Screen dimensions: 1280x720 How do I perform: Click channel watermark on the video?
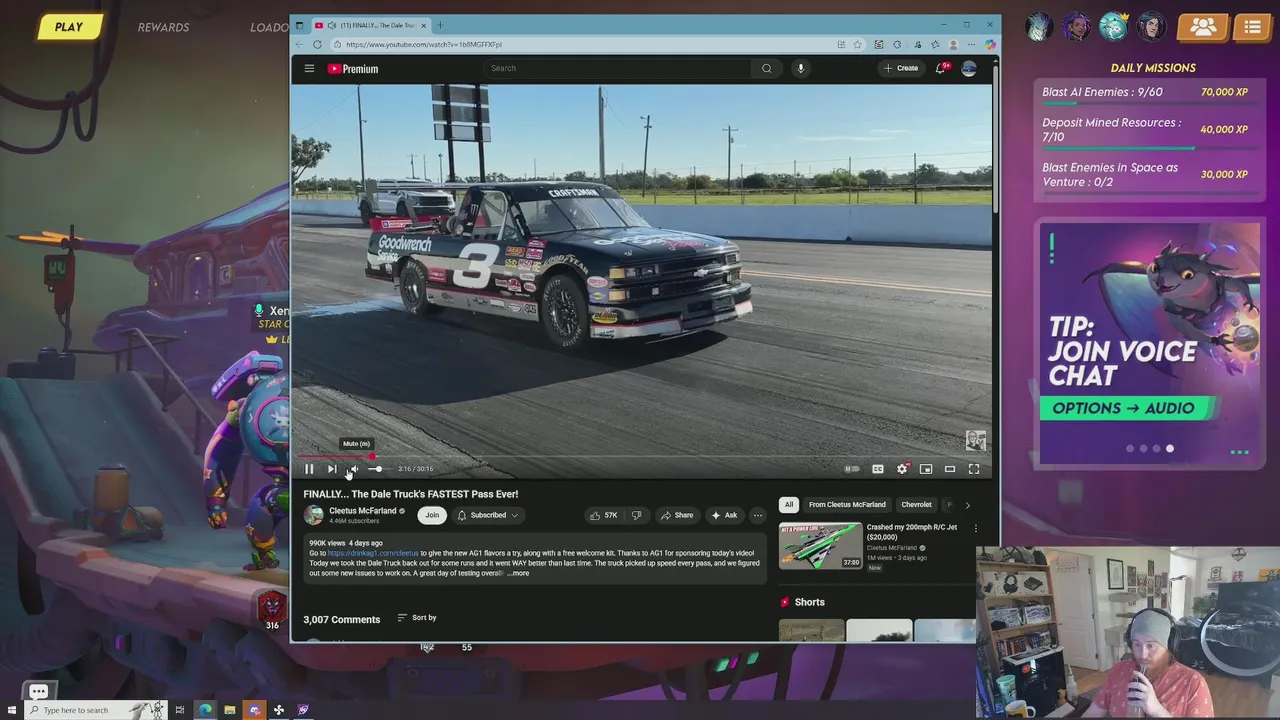pyautogui.click(x=976, y=440)
